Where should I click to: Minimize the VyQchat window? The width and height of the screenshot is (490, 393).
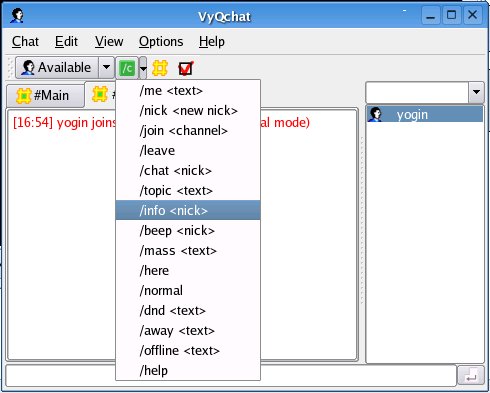431,15
